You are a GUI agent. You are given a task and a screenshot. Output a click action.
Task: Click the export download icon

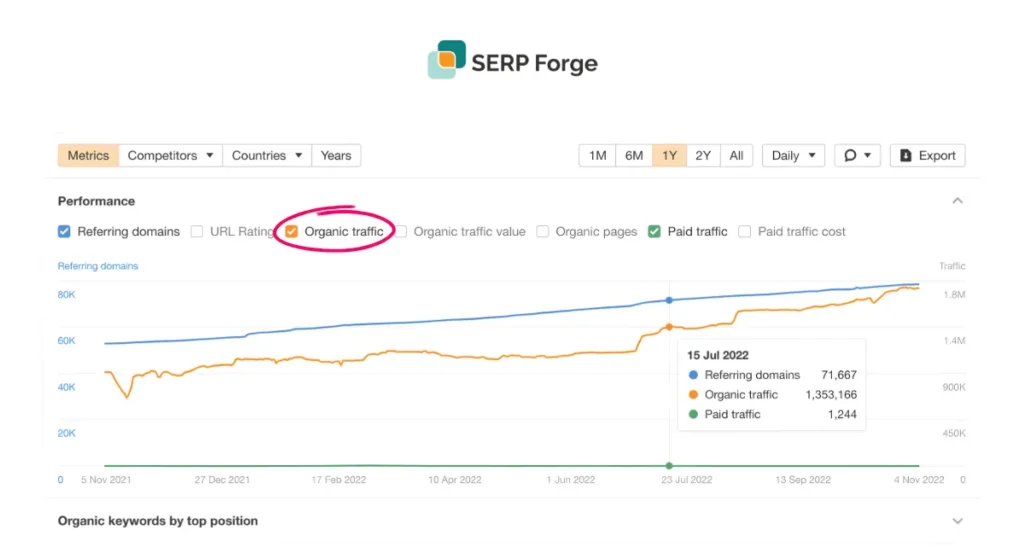pyautogui.click(x=905, y=155)
